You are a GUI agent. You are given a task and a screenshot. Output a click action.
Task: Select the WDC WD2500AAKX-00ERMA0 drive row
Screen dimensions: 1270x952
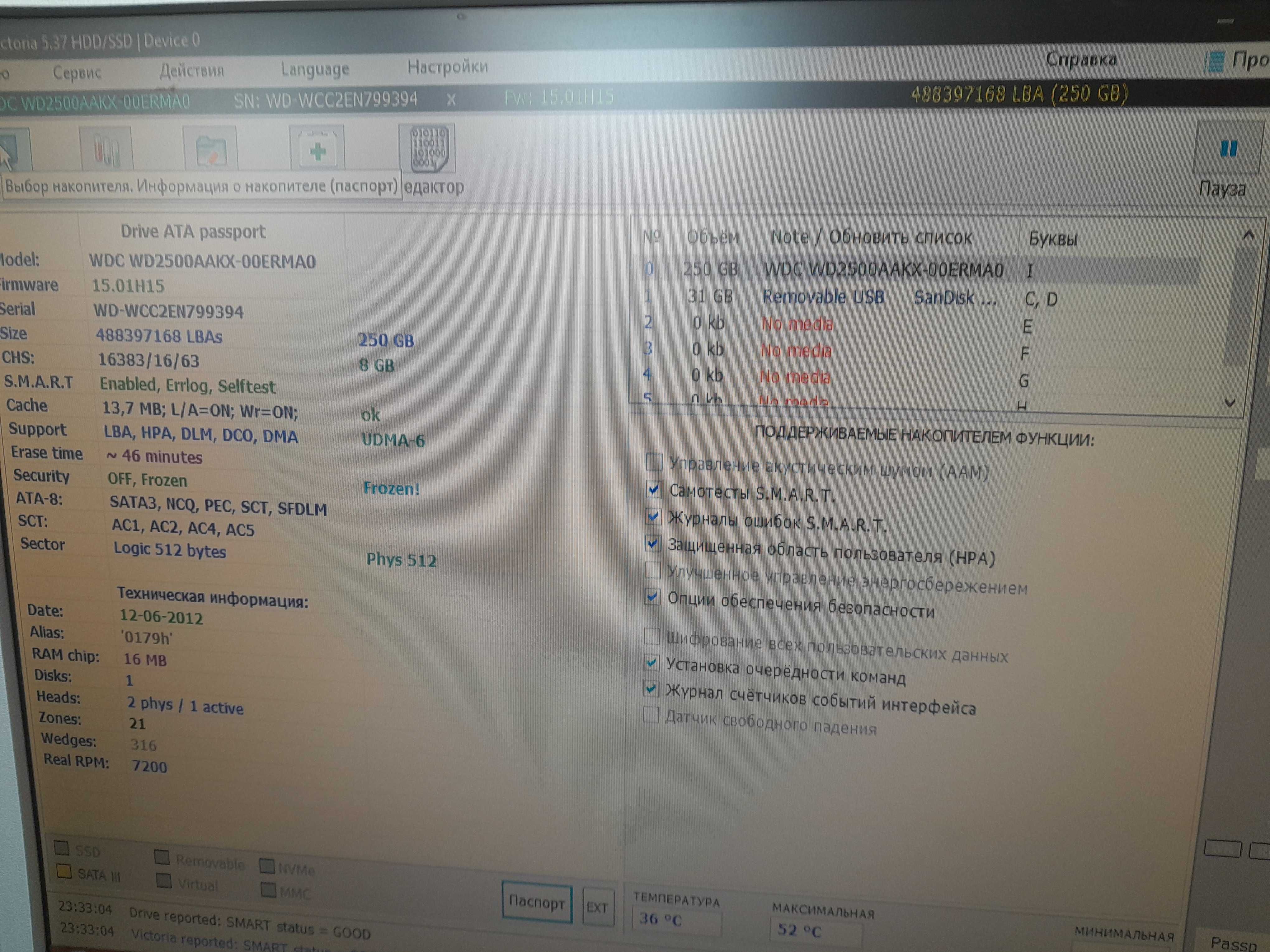click(916, 270)
